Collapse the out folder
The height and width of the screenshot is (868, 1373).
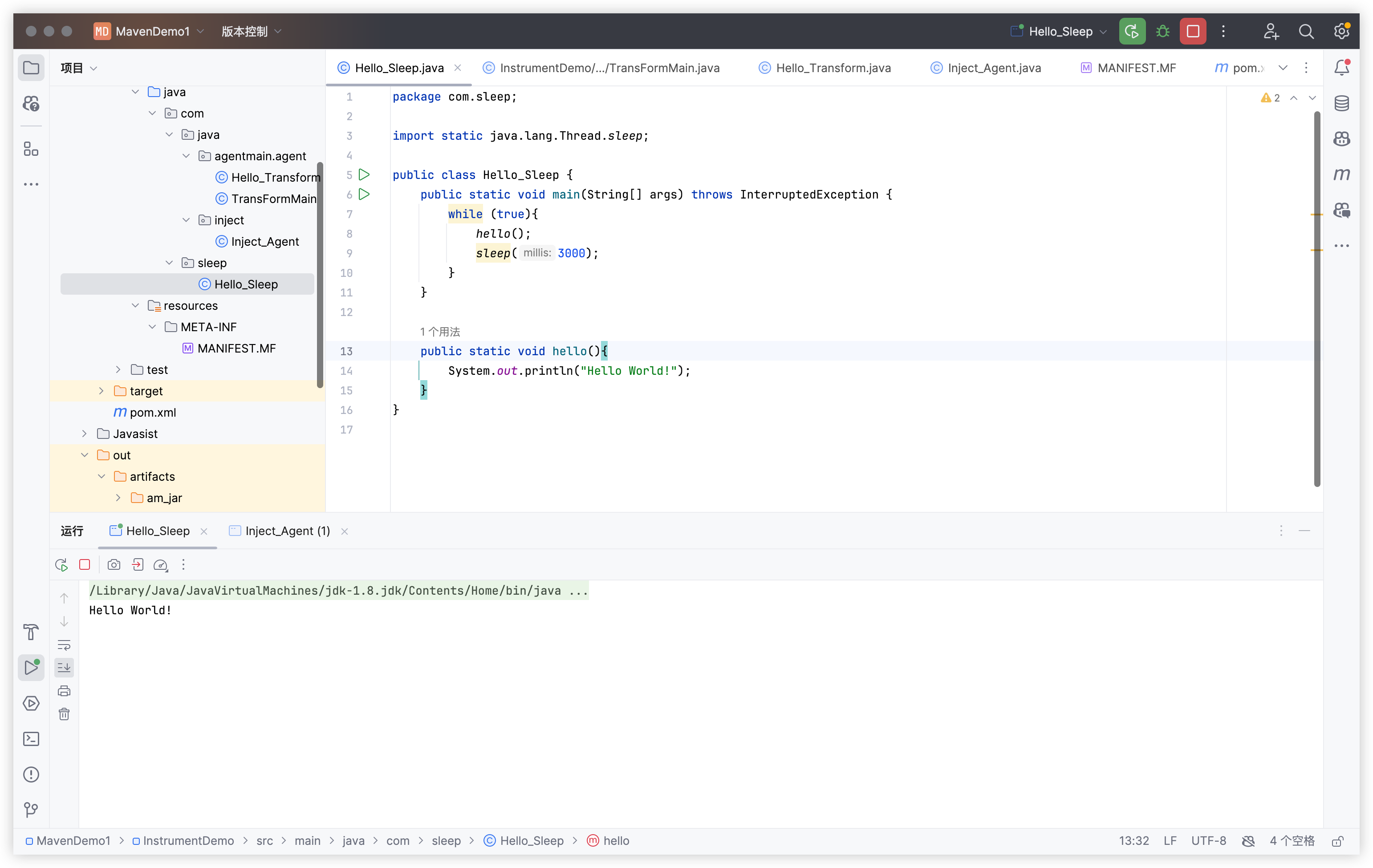click(85, 455)
